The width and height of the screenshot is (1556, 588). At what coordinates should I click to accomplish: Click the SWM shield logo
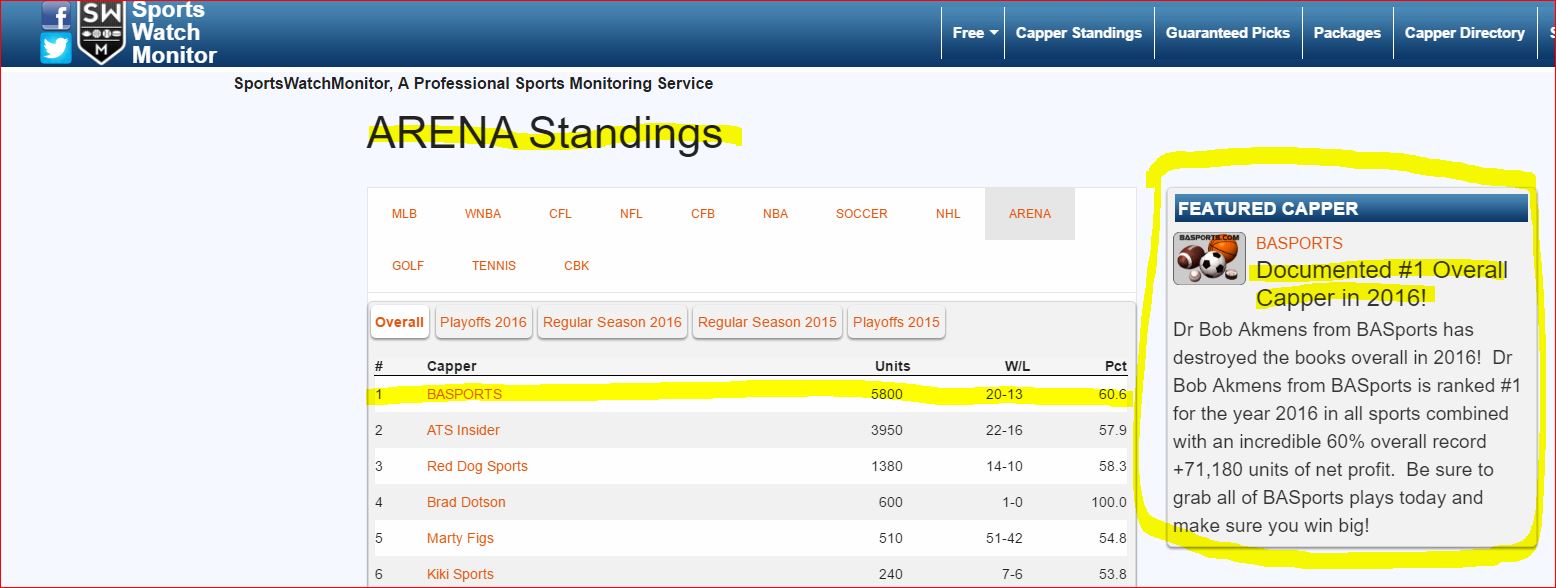point(101,32)
